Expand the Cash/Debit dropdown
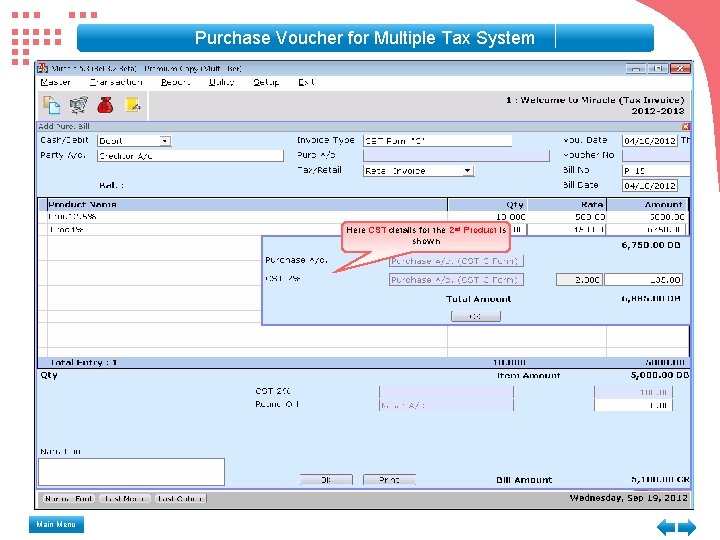Screen dimensions: 720x540 (x=165, y=141)
